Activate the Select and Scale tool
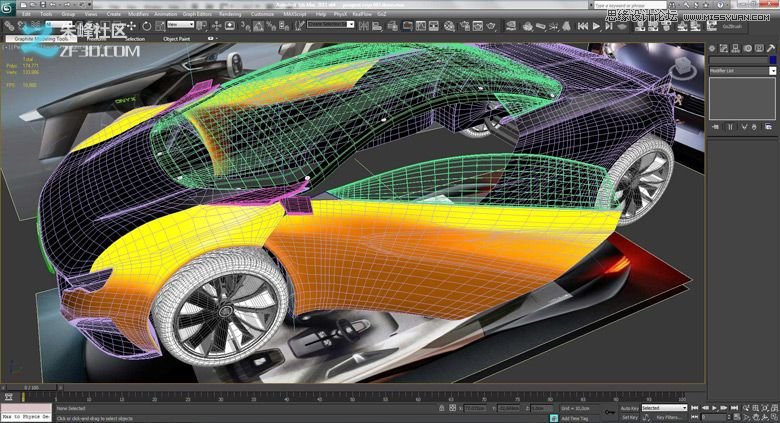 click(160, 25)
